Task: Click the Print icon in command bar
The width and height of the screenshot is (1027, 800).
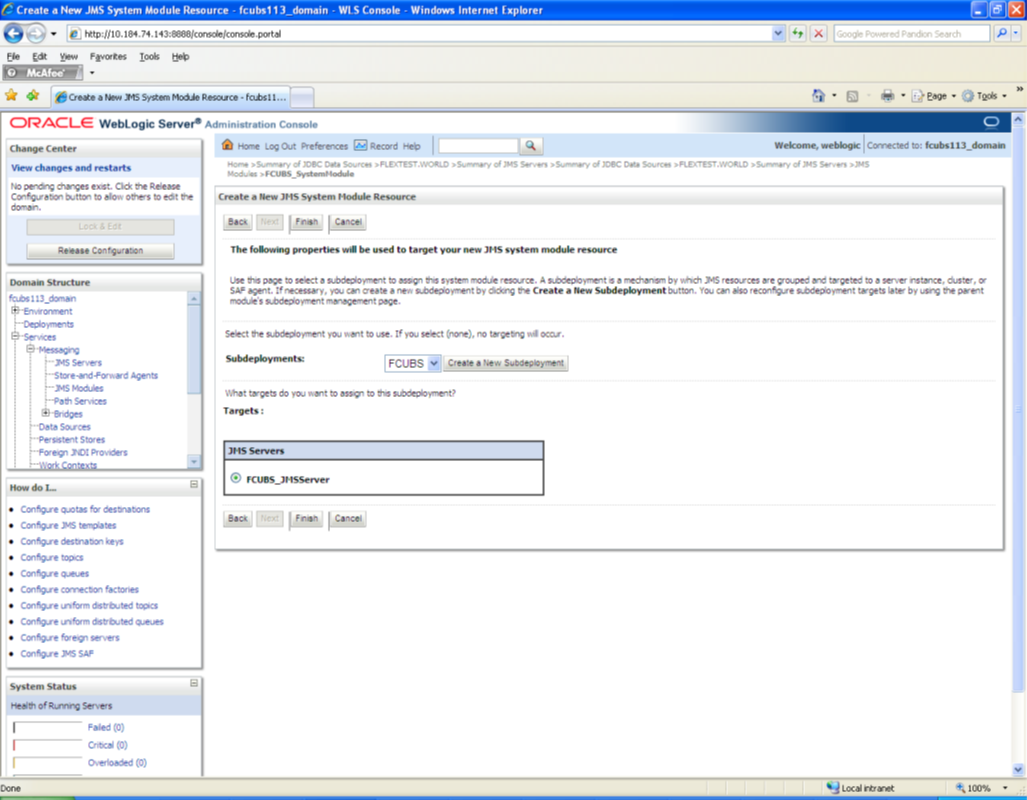Action: pyautogui.click(x=887, y=96)
